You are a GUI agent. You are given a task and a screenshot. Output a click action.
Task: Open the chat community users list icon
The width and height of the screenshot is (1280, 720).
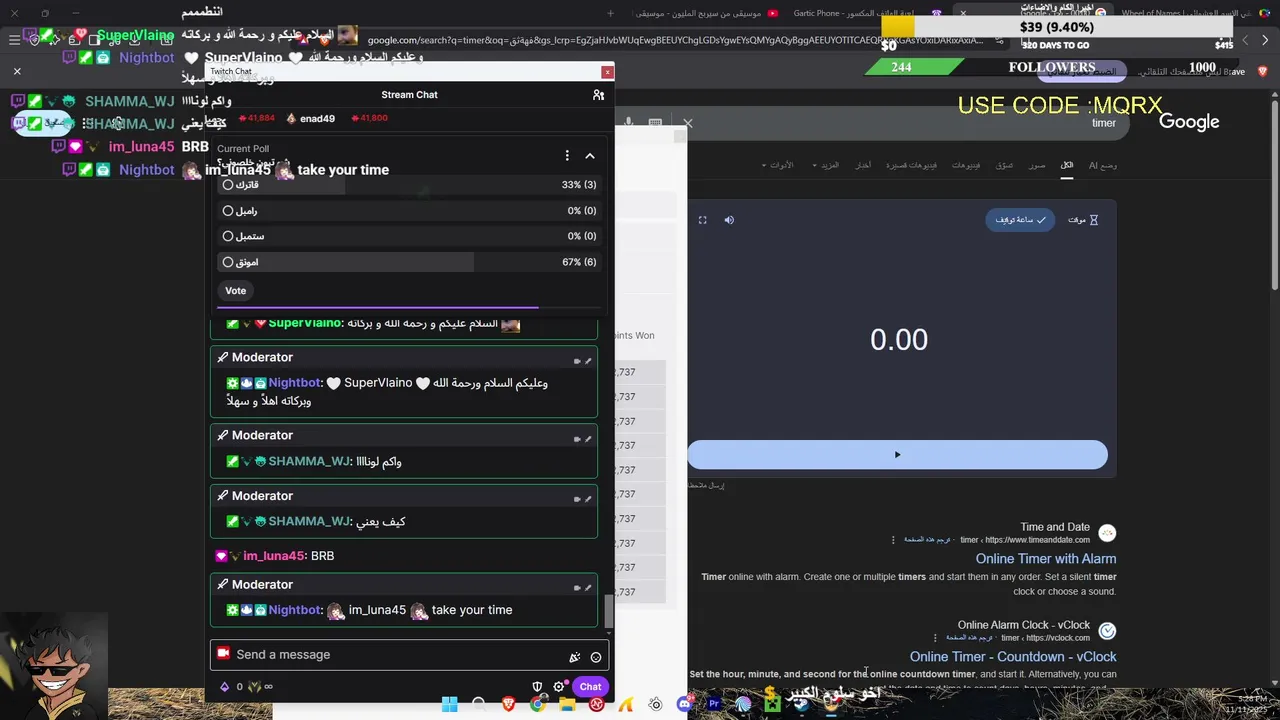coord(598,95)
